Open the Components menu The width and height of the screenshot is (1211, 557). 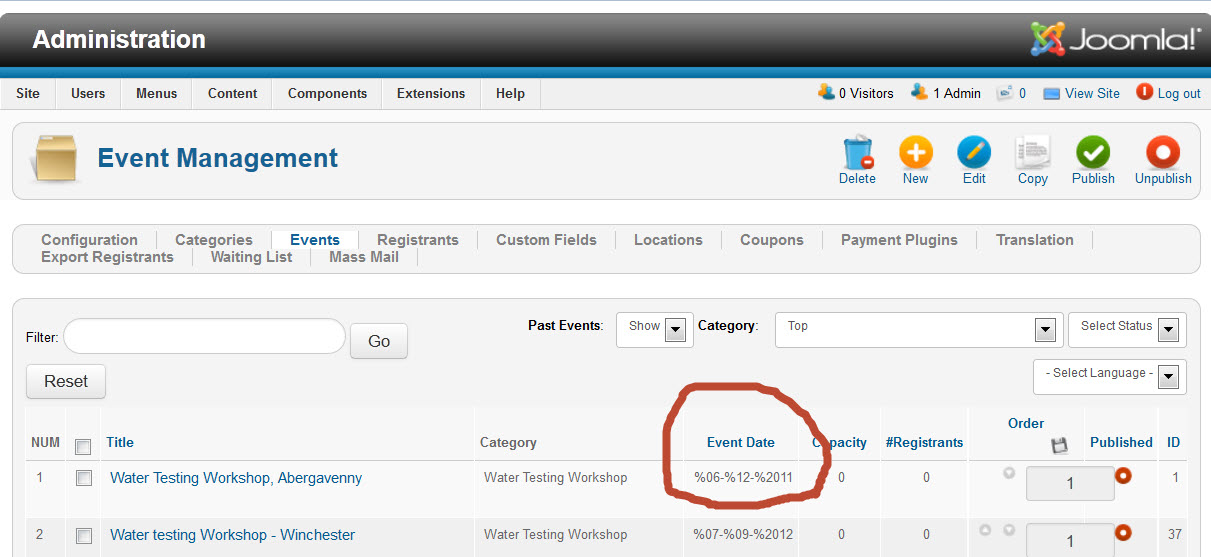pyautogui.click(x=327, y=93)
